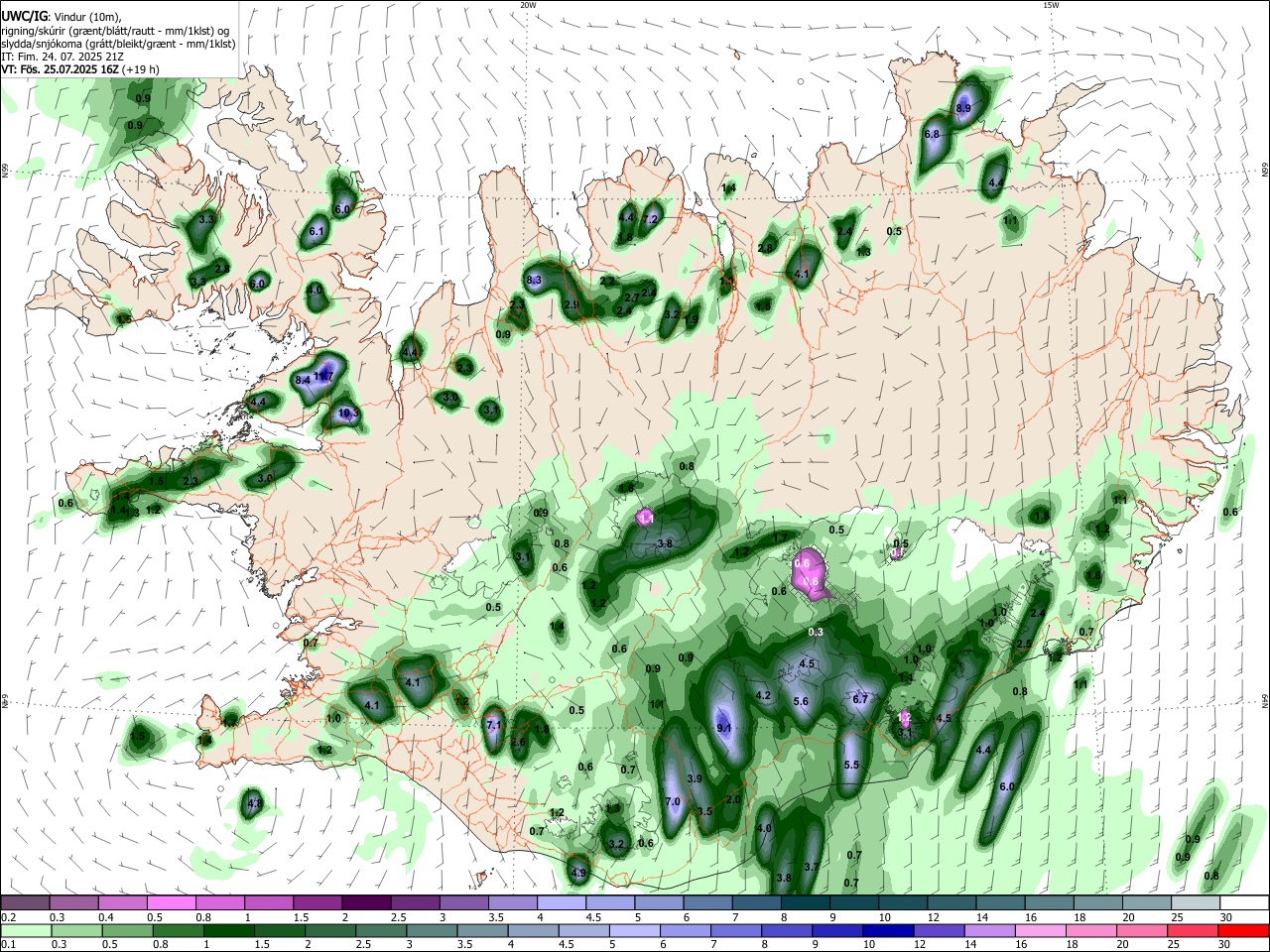Click the 'slydda/snjókoma' legend description line
The height and width of the screenshot is (952, 1270).
point(118,44)
